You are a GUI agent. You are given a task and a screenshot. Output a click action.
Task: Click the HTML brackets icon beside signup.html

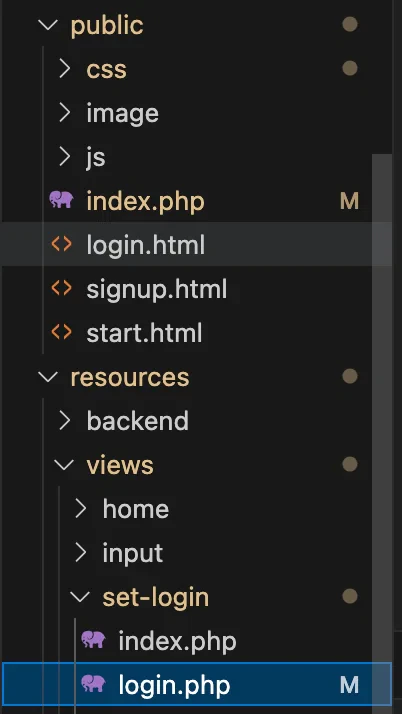coord(61,288)
